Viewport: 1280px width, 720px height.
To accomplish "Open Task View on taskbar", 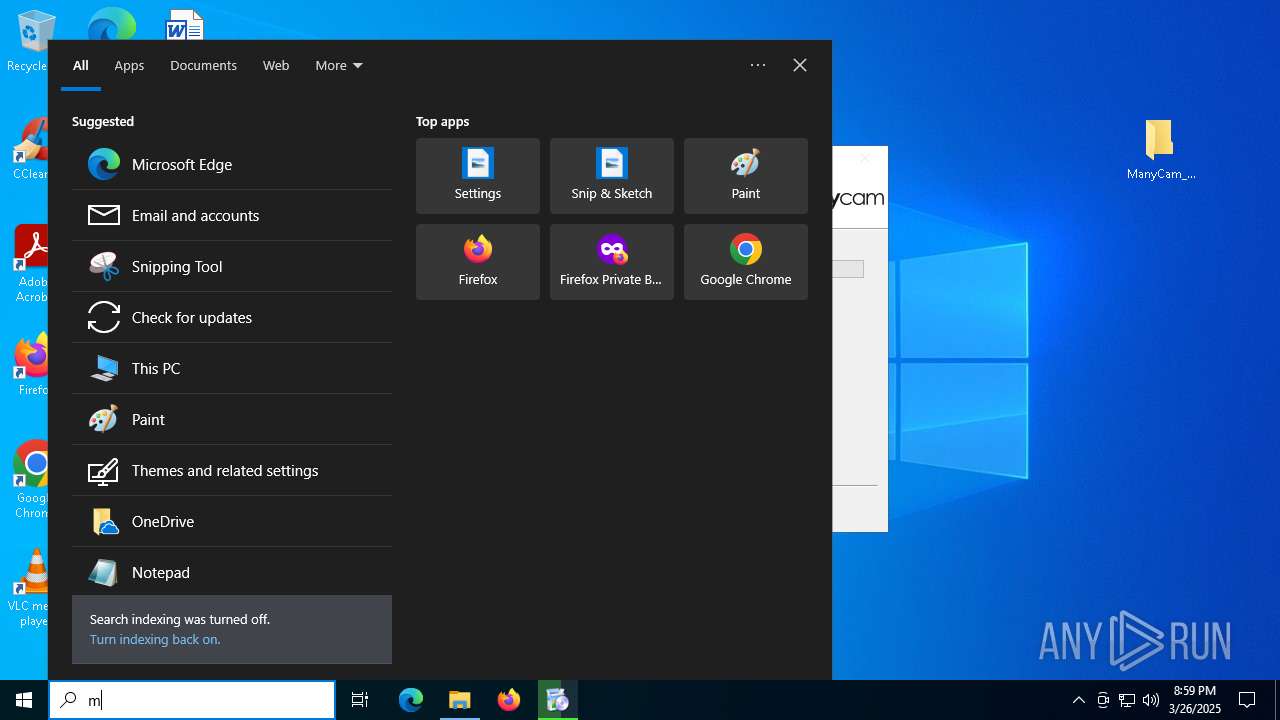I will [x=360, y=700].
